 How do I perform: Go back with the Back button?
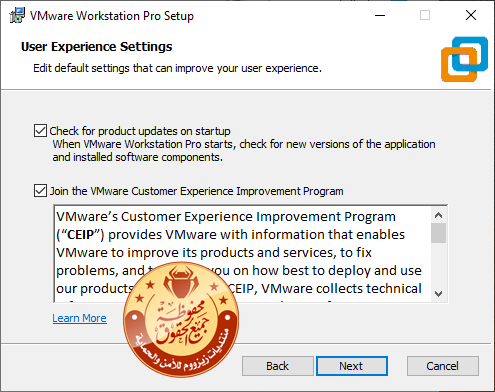click(278, 366)
